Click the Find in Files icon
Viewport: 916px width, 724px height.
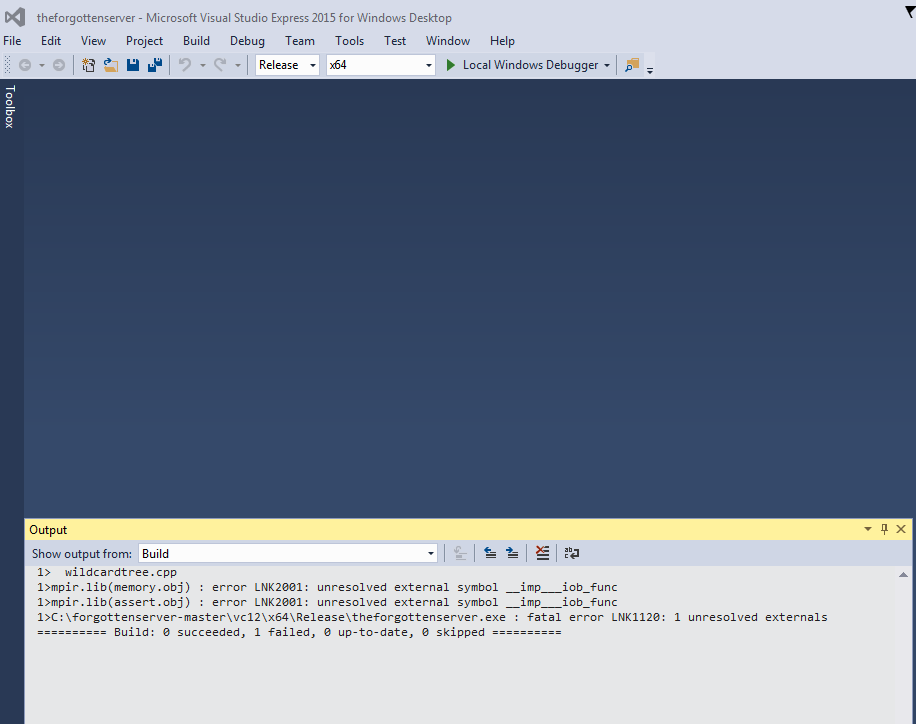[x=632, y=65]
